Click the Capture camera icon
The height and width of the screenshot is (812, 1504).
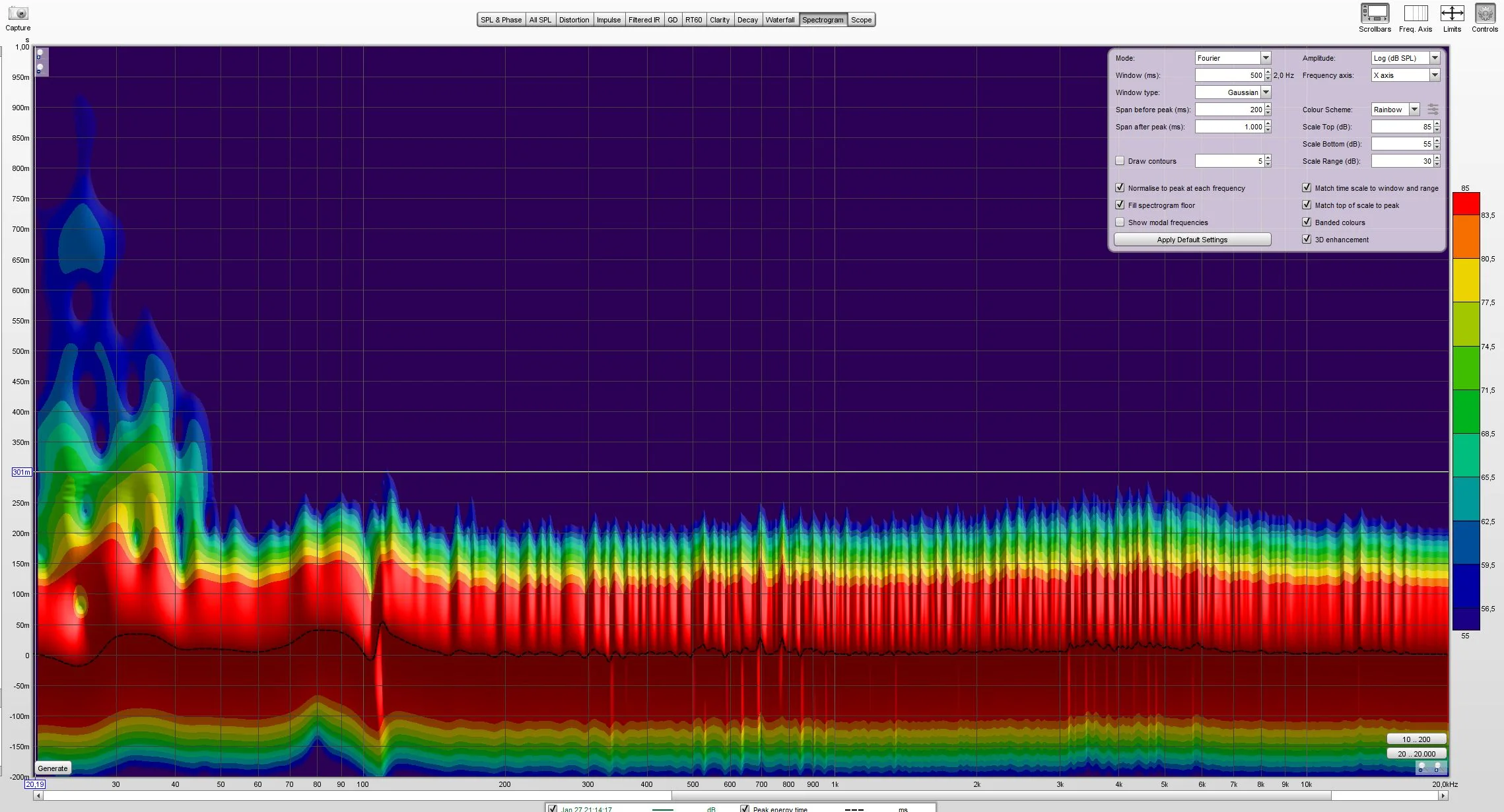18,13
